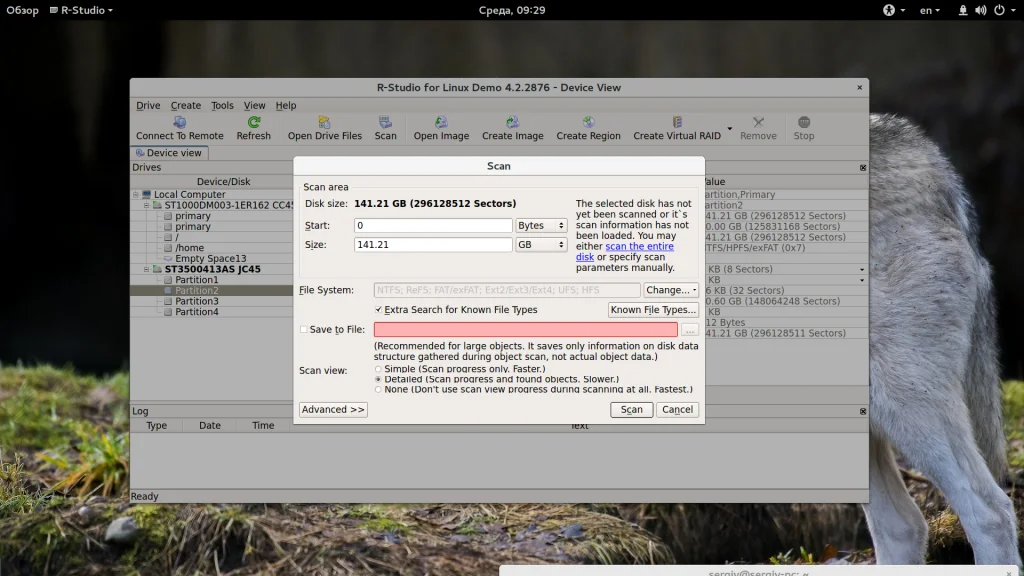Follow the 'scan the entire disk' link
The height and width of the screenshot is (576, 1024).
coord(638,247)
